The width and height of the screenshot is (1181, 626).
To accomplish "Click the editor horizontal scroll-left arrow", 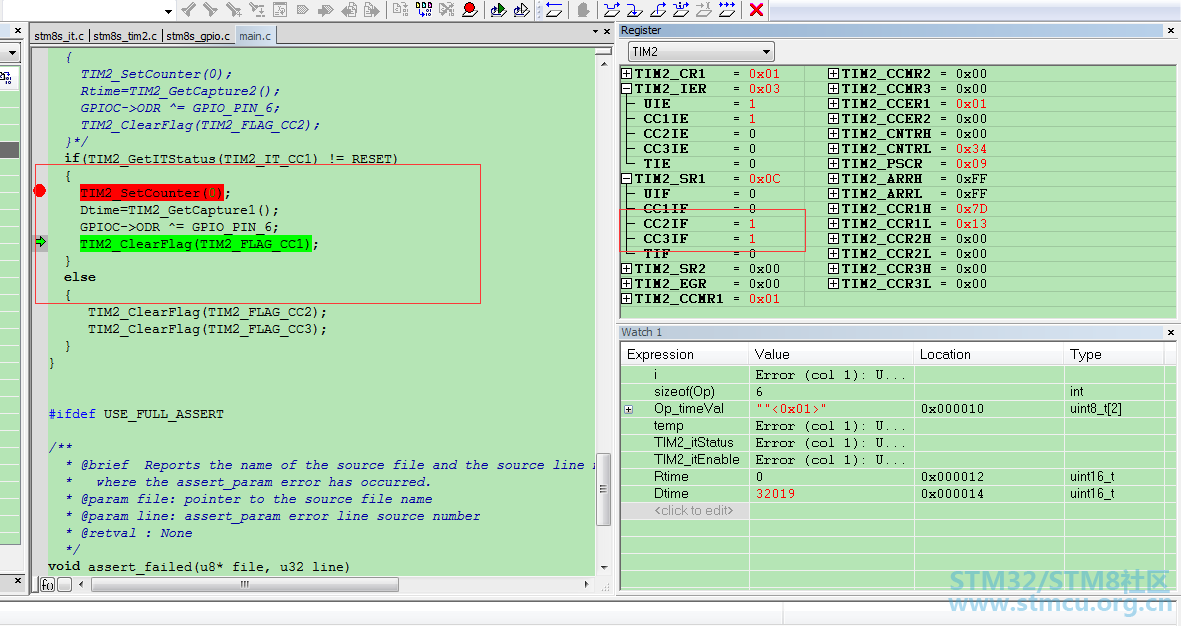I will pos(81,585).
